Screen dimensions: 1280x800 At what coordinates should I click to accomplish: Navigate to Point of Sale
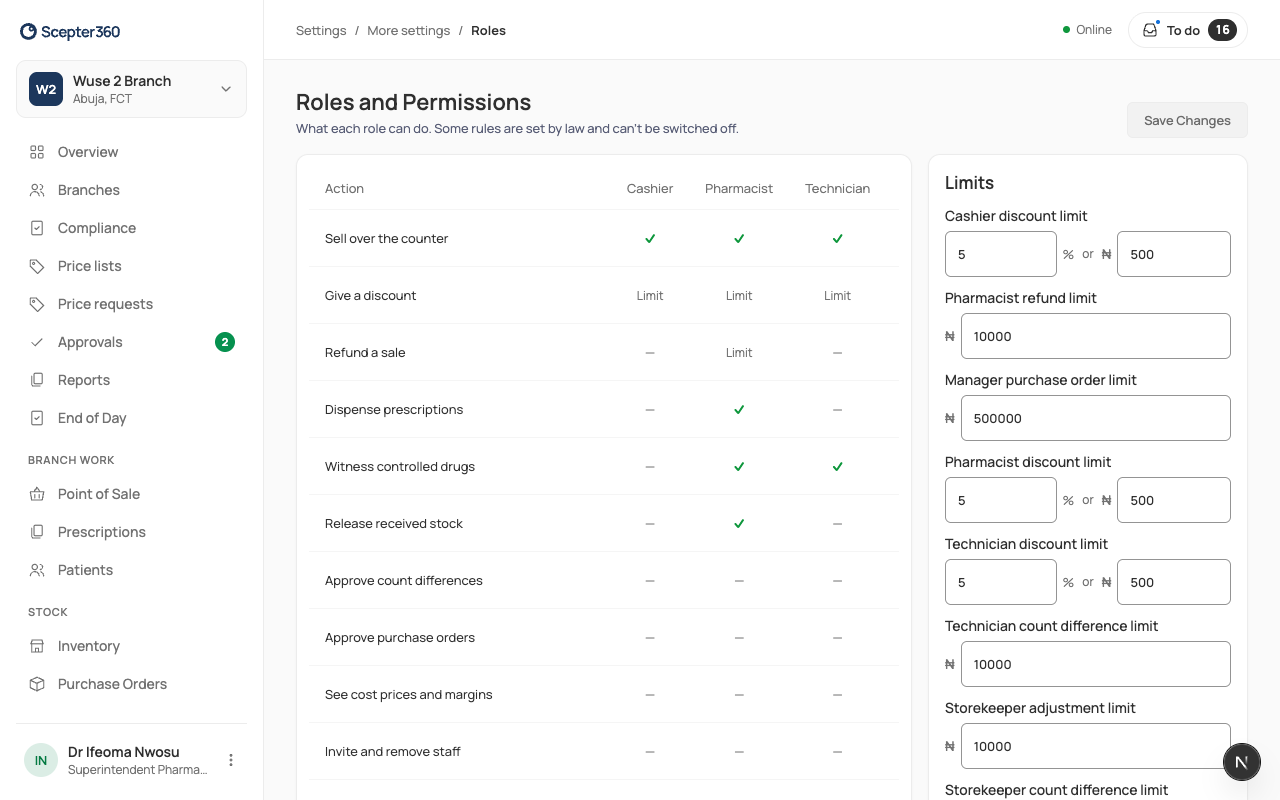coord(131,494)
